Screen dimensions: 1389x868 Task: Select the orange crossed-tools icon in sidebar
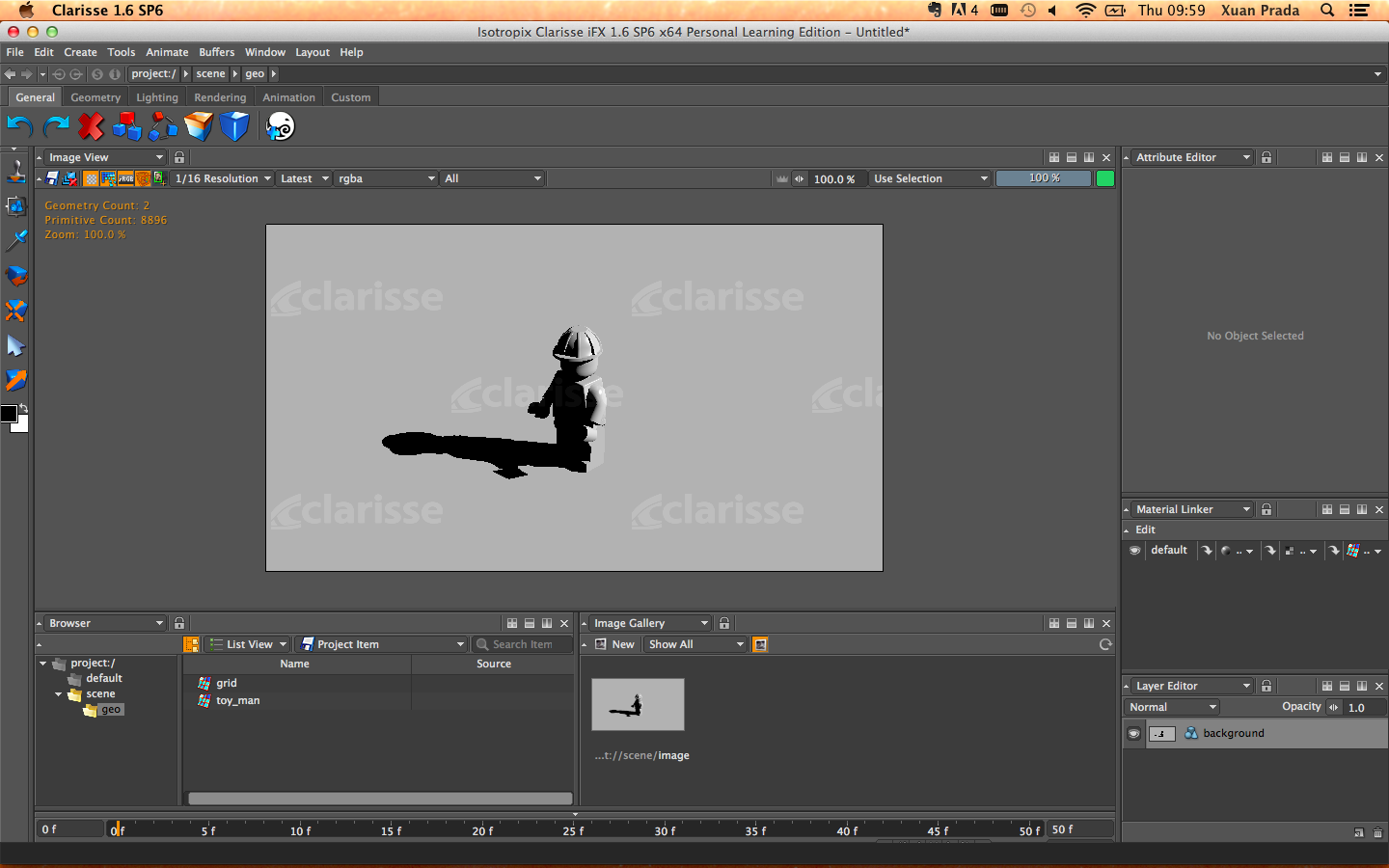pyautogui.click(x=16, y=311)
